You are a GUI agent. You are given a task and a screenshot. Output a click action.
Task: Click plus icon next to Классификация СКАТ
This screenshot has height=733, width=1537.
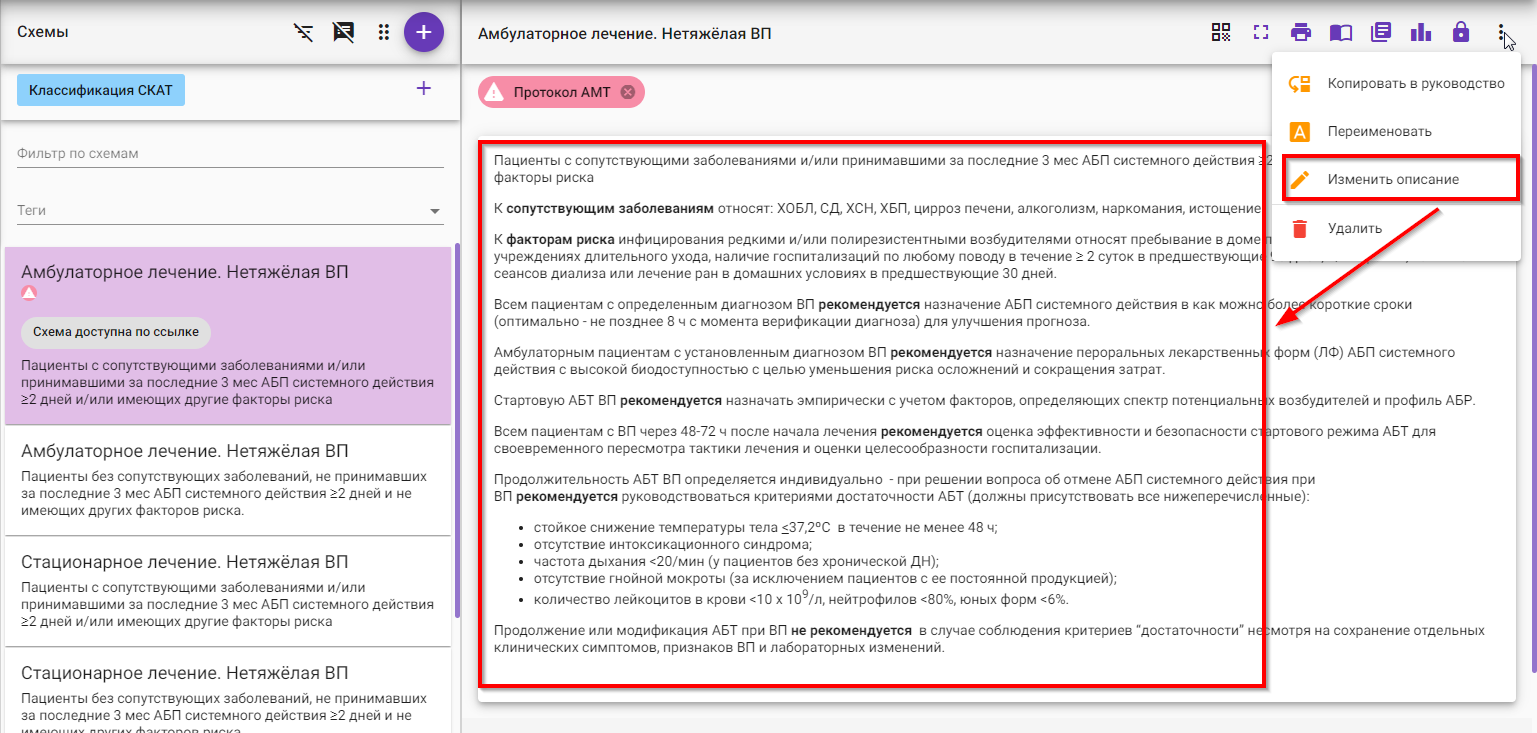(424, 89)
